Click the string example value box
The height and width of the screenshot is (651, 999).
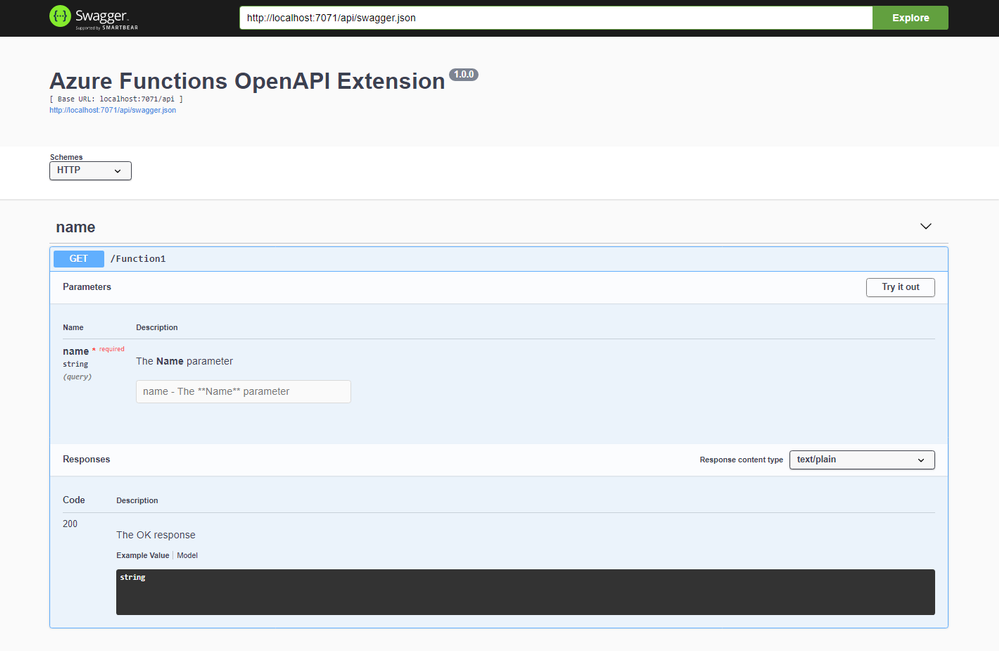[x=525, y=592]
